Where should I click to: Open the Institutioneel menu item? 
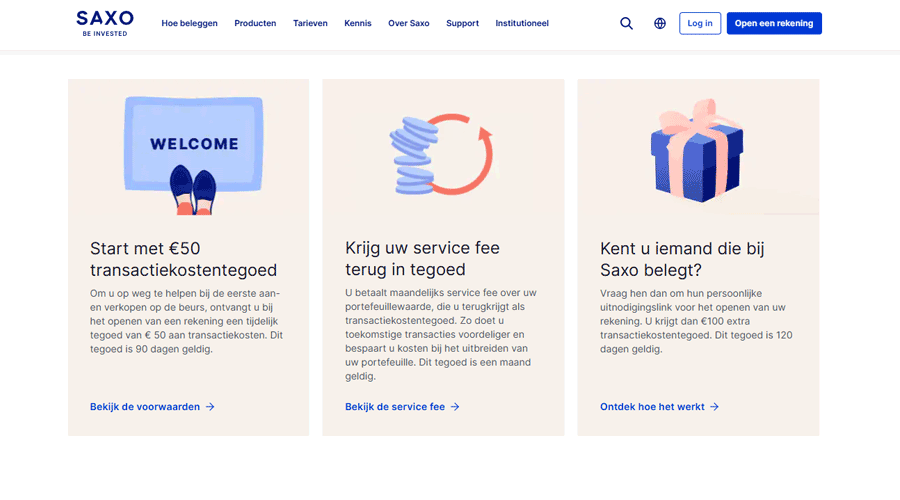522,23
